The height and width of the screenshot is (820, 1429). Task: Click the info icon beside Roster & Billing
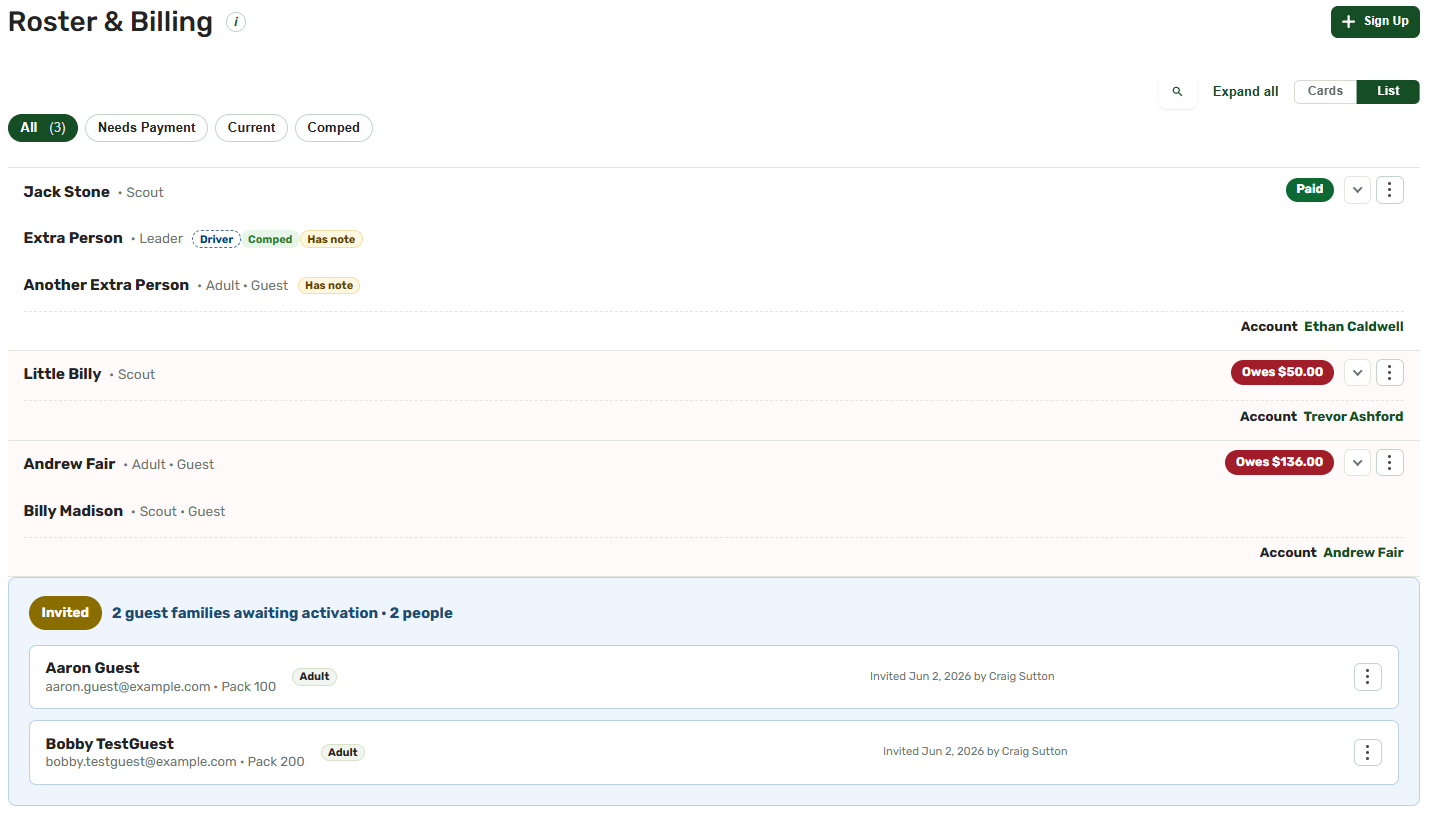[x=236, y=22]
